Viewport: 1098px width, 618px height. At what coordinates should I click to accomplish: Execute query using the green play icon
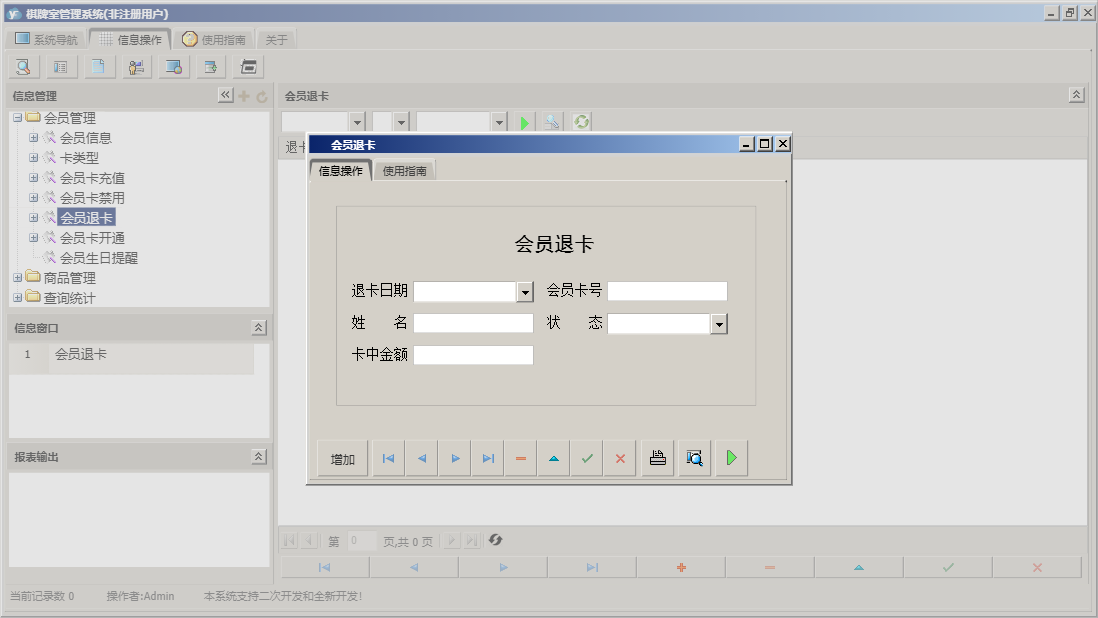pyautogui.click(x=525, y=122)
